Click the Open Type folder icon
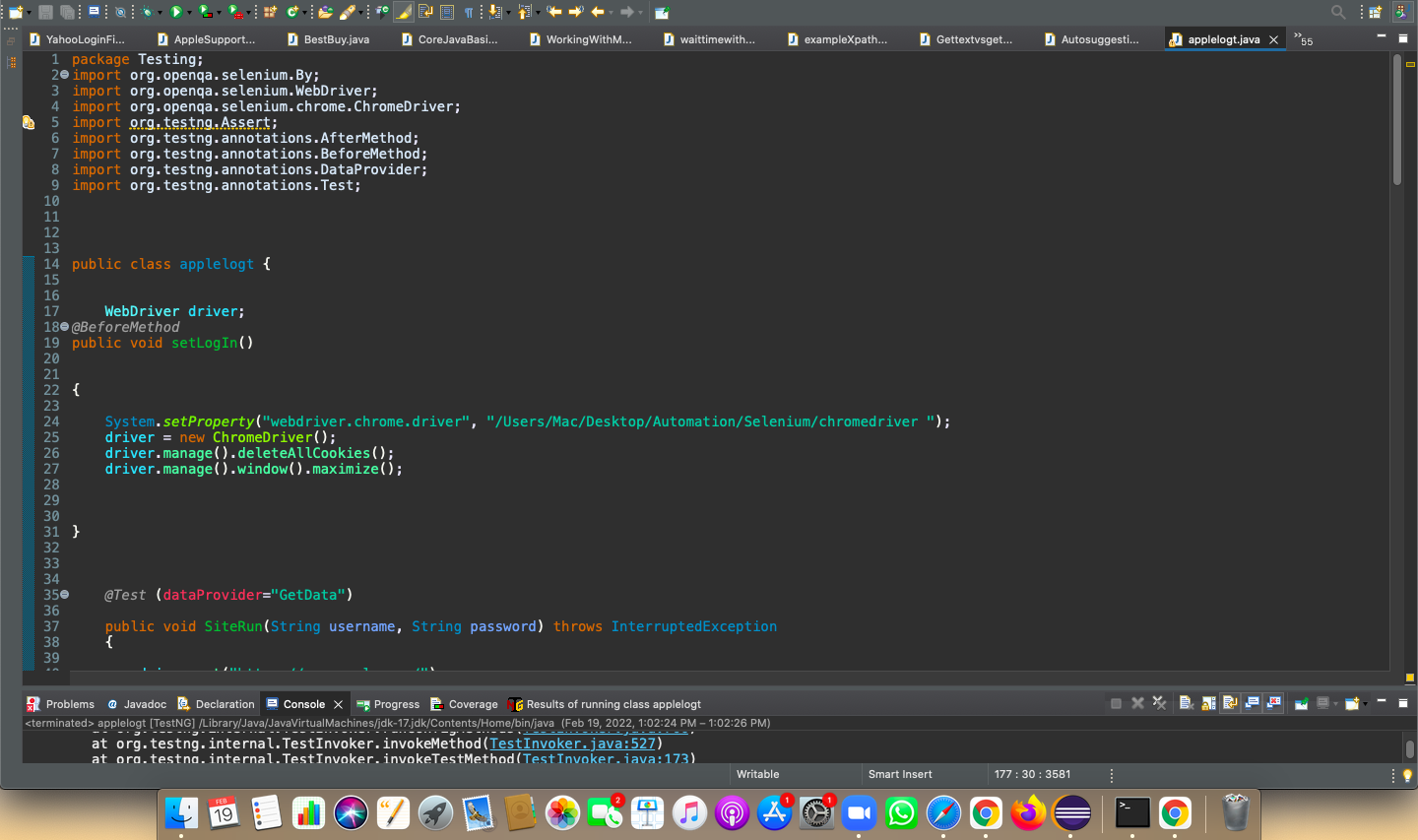Image resolution: width=1418 pixels, height=840 pixels. (x=325, y=12)
